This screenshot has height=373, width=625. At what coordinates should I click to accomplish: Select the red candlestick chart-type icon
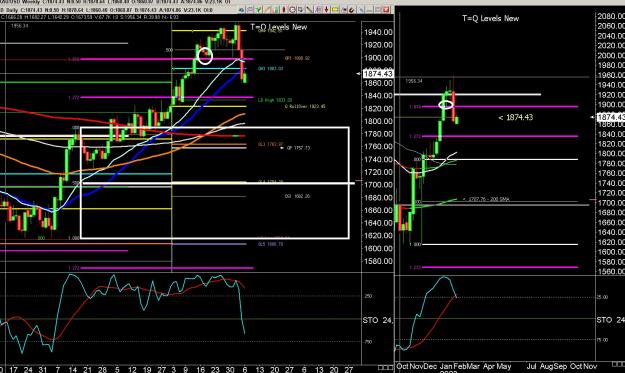(x=283, y=10)
